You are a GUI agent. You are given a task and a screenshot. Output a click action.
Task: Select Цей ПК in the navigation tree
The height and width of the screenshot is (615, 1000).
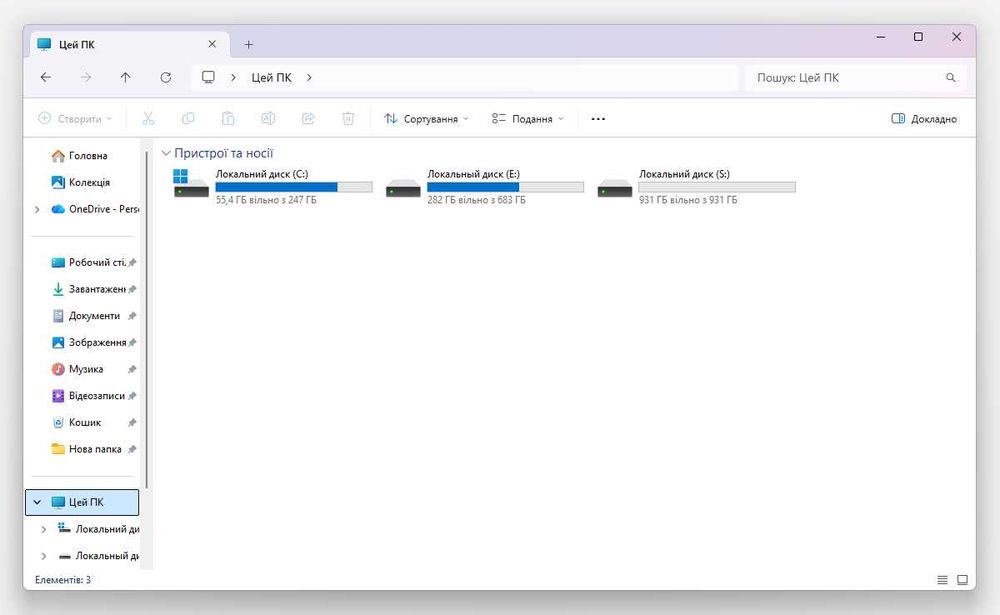pos(82,502)
